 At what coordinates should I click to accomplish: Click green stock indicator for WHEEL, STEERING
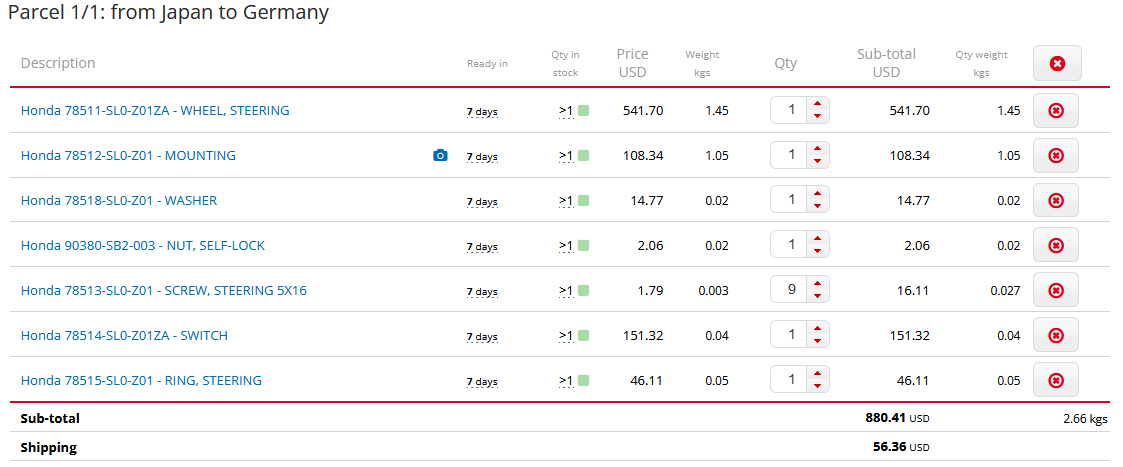pos(583,111)
